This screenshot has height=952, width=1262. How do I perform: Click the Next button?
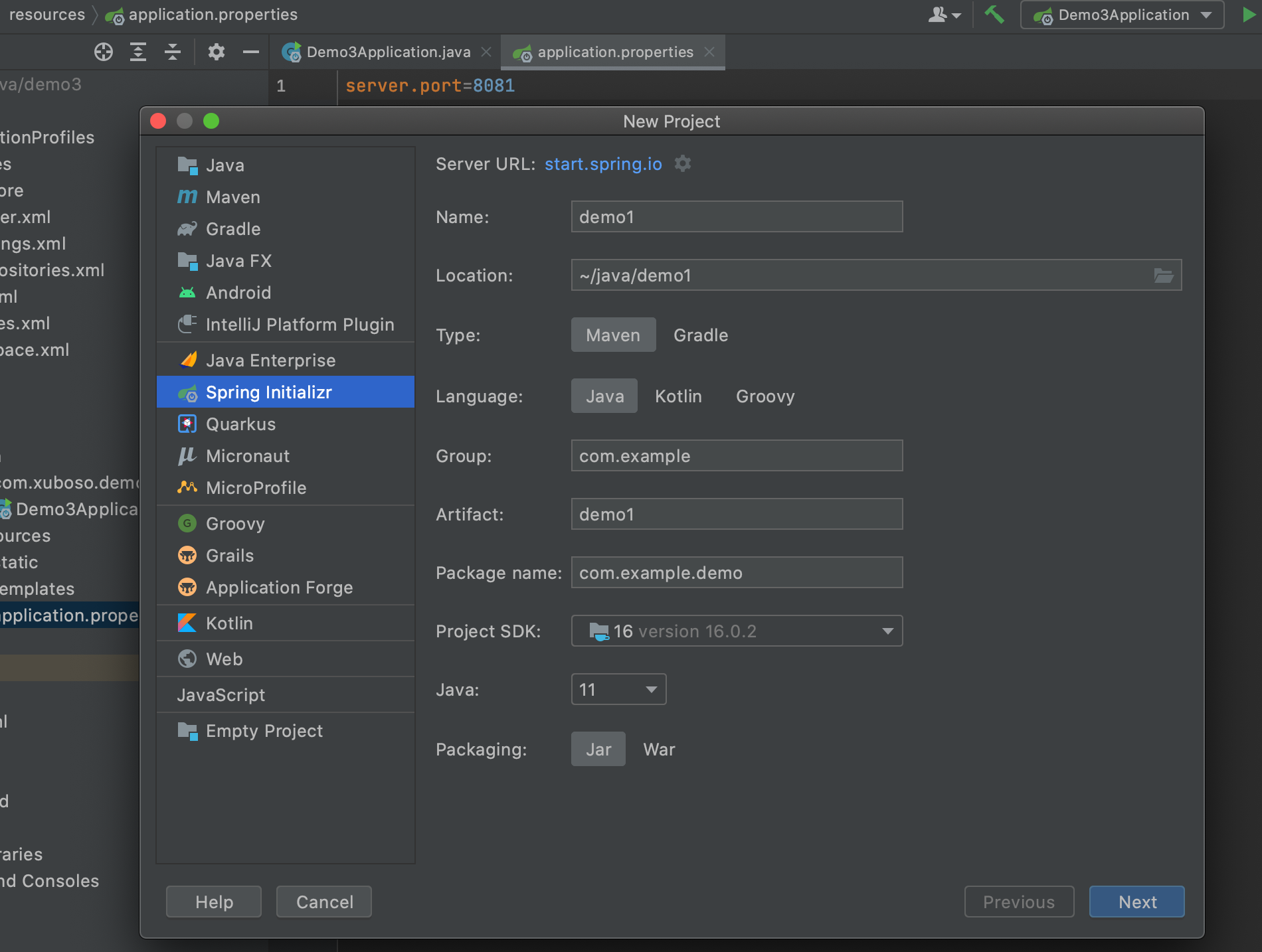pos(1136,902)
